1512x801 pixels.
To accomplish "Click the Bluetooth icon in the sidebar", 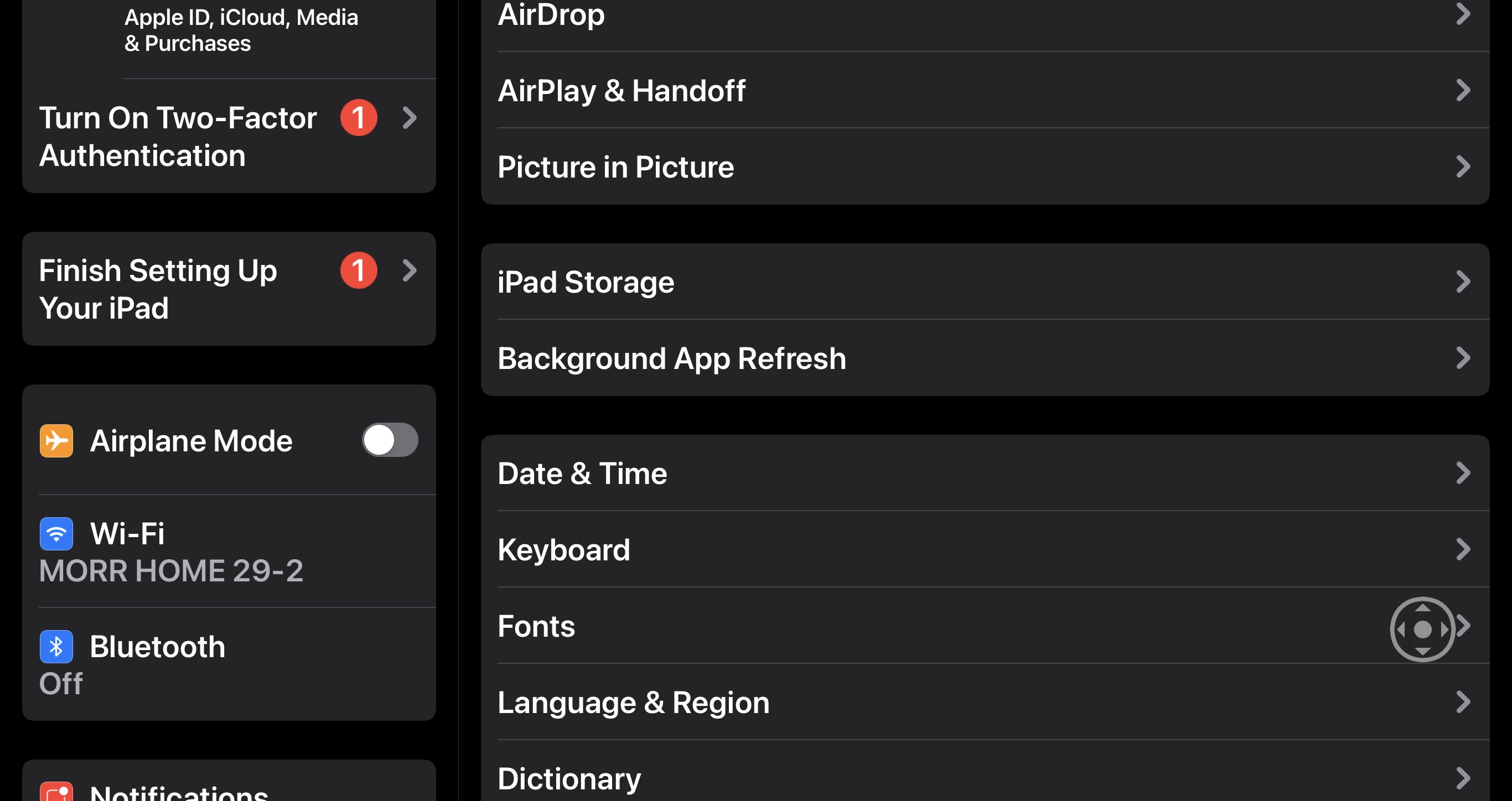I will pos(56,646).
